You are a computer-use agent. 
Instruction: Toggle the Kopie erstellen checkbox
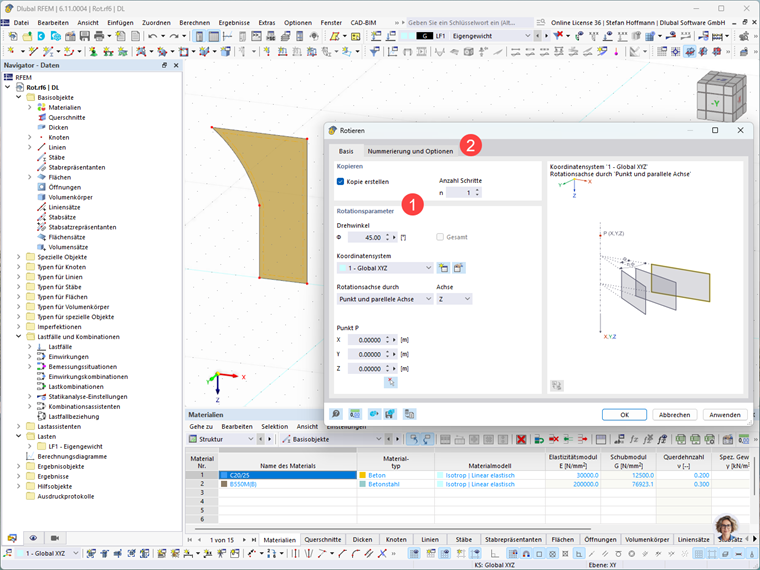click(x=340, y=181)
